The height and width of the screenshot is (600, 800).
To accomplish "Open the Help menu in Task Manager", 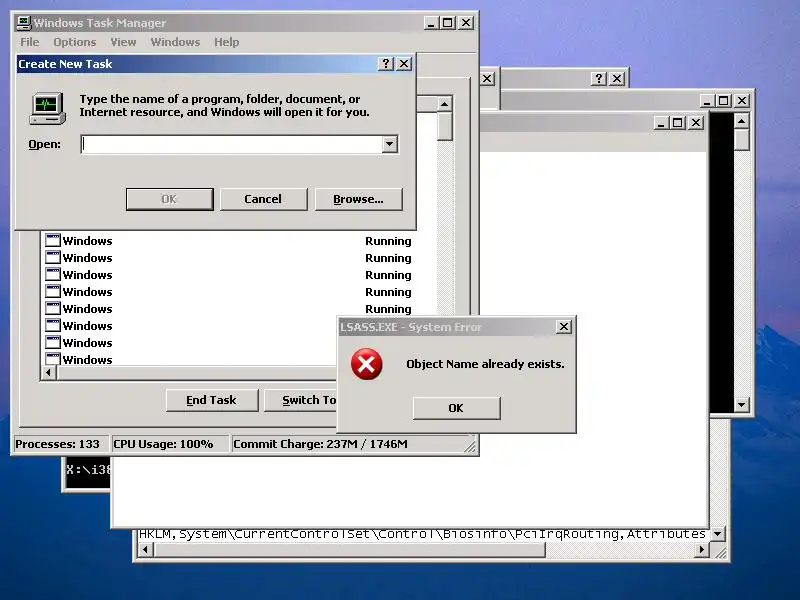I will (x=227, y=42).
